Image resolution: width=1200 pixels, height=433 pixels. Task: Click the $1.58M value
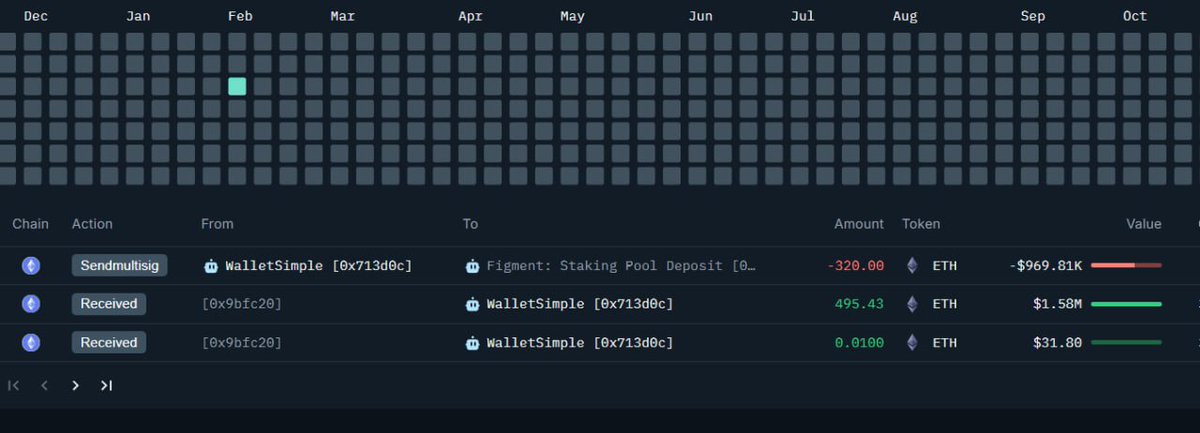(1058, 303)
